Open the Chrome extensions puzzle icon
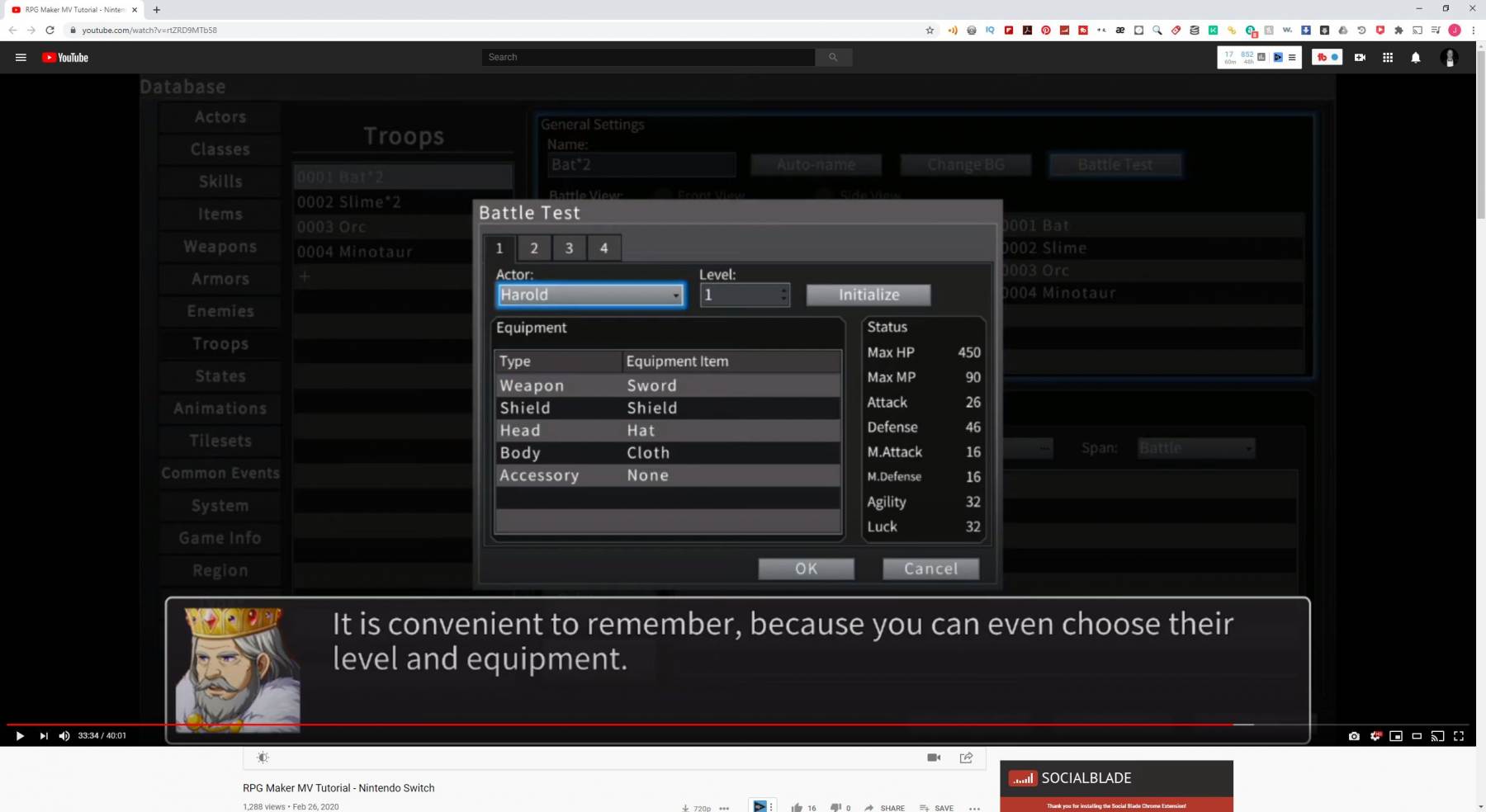 point(1398,30)
